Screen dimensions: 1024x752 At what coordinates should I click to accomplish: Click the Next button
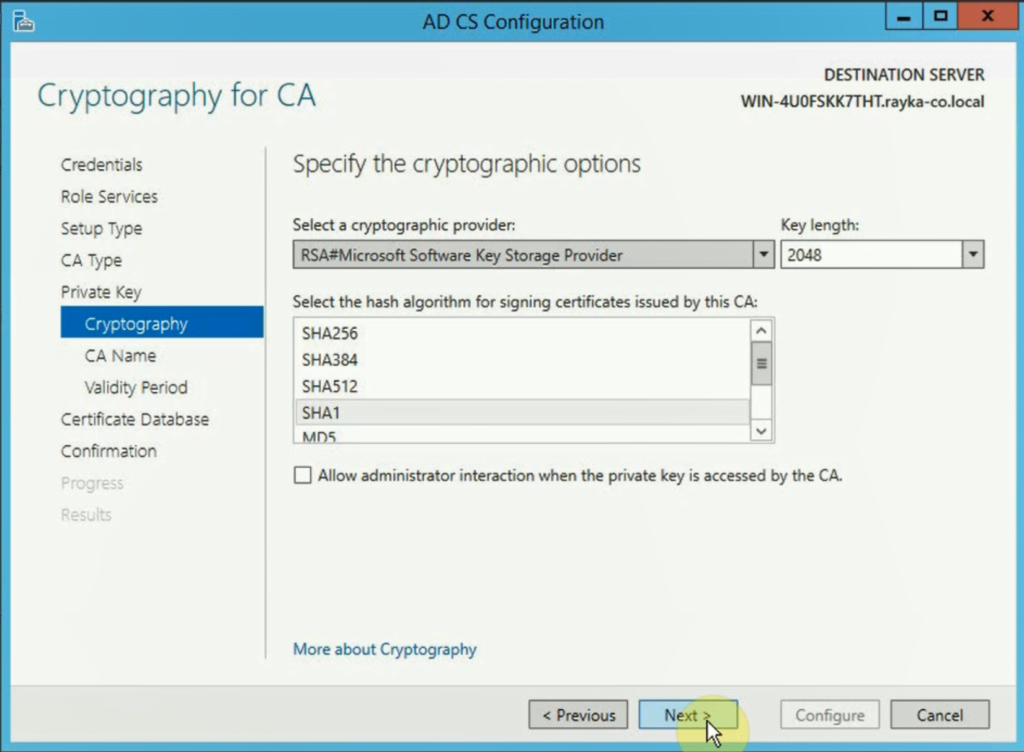point(688,715)
